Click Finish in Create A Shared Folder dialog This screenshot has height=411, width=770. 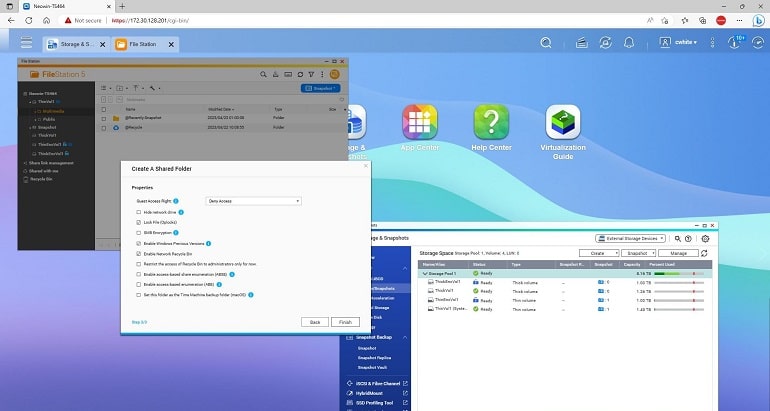click(x=345, y=322)
